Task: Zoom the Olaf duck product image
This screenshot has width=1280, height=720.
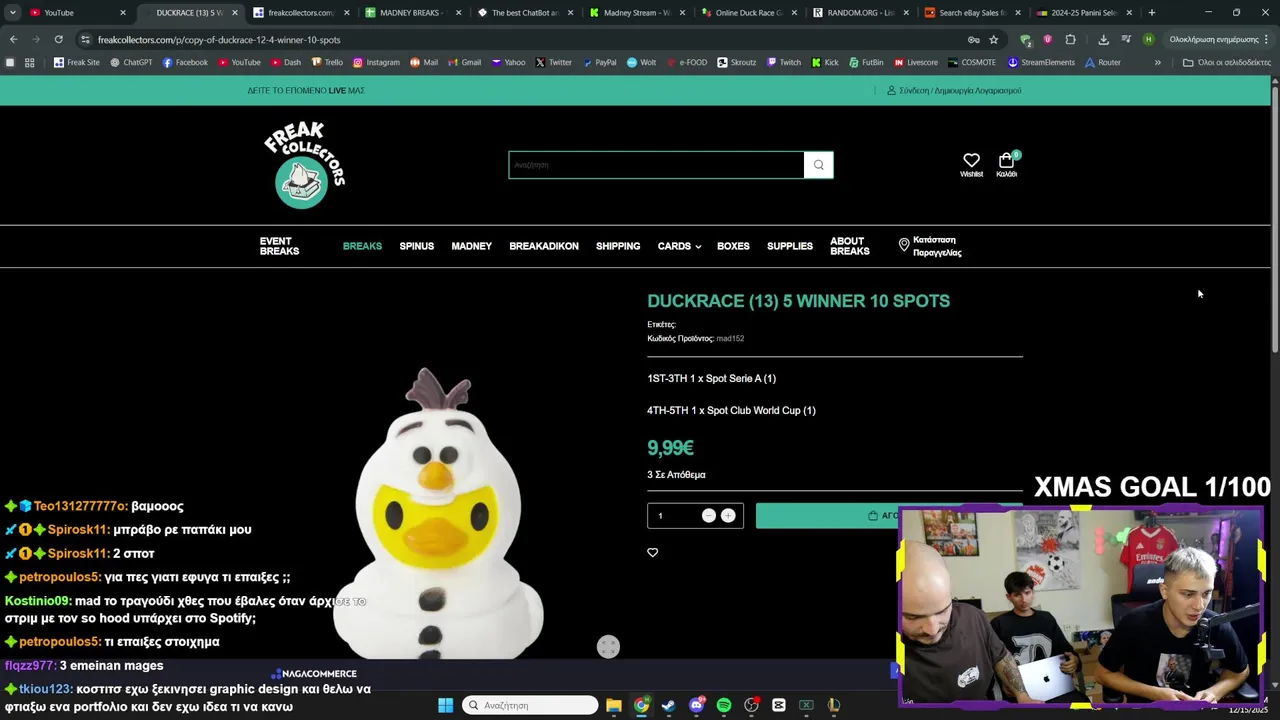Action: 437,512
